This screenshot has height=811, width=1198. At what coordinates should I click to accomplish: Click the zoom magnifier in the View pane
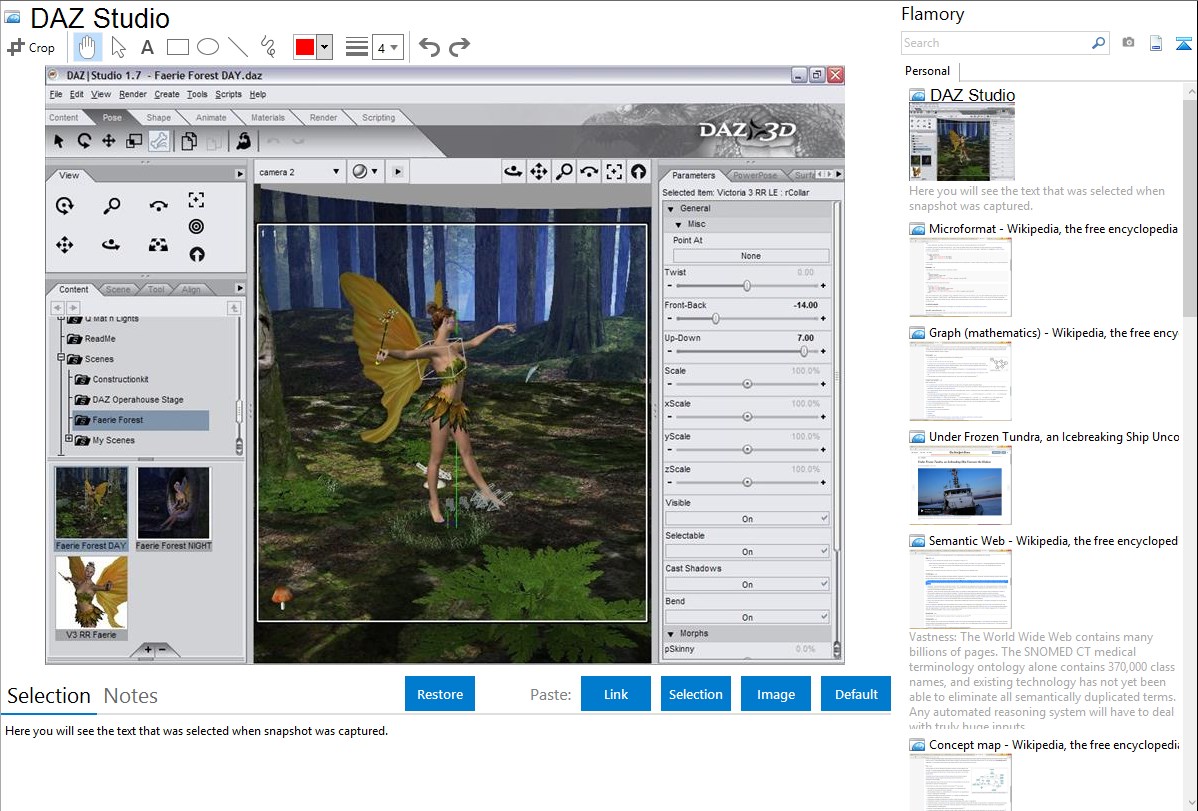point(112,205)
